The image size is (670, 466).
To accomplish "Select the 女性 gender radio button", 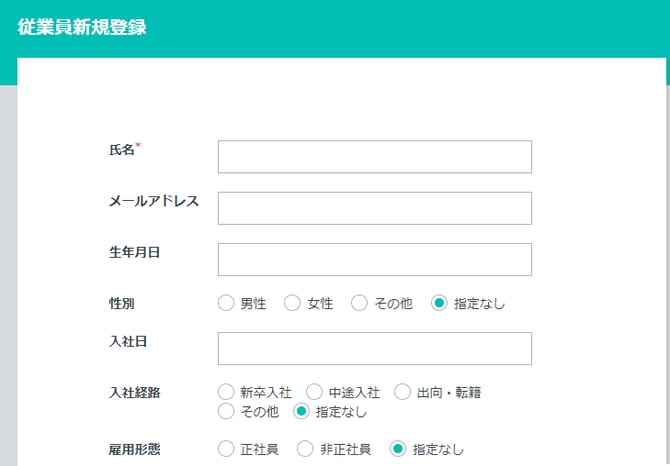I will 293,303.
